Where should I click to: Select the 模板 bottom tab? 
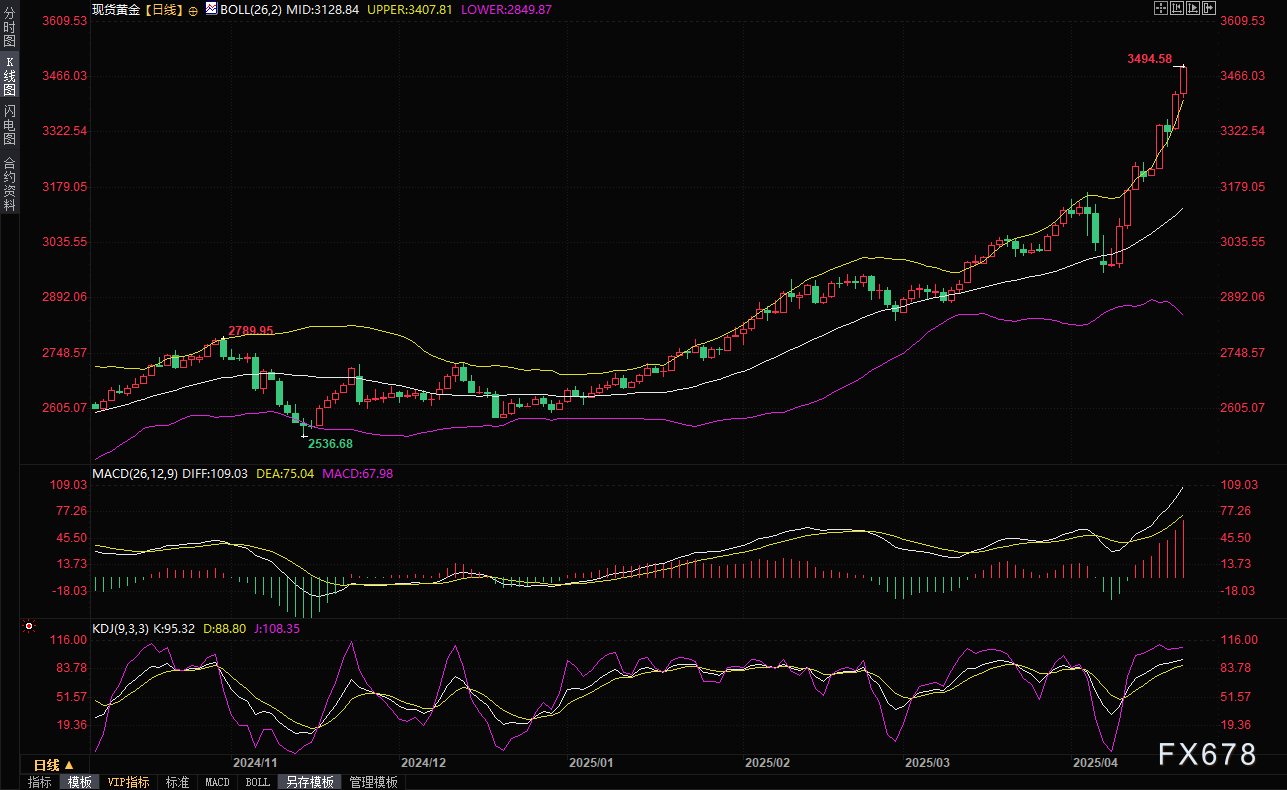pos(80,782)
